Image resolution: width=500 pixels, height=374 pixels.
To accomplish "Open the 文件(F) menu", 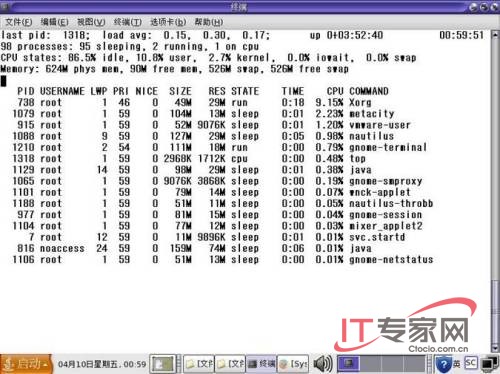I will click(x=19, y=22).
